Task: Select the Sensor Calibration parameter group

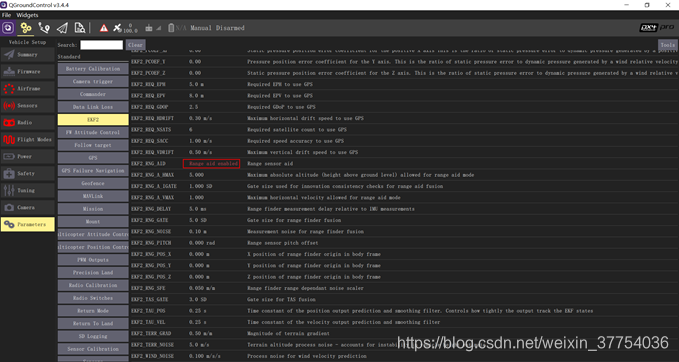Action: click(x=93, y=349)
